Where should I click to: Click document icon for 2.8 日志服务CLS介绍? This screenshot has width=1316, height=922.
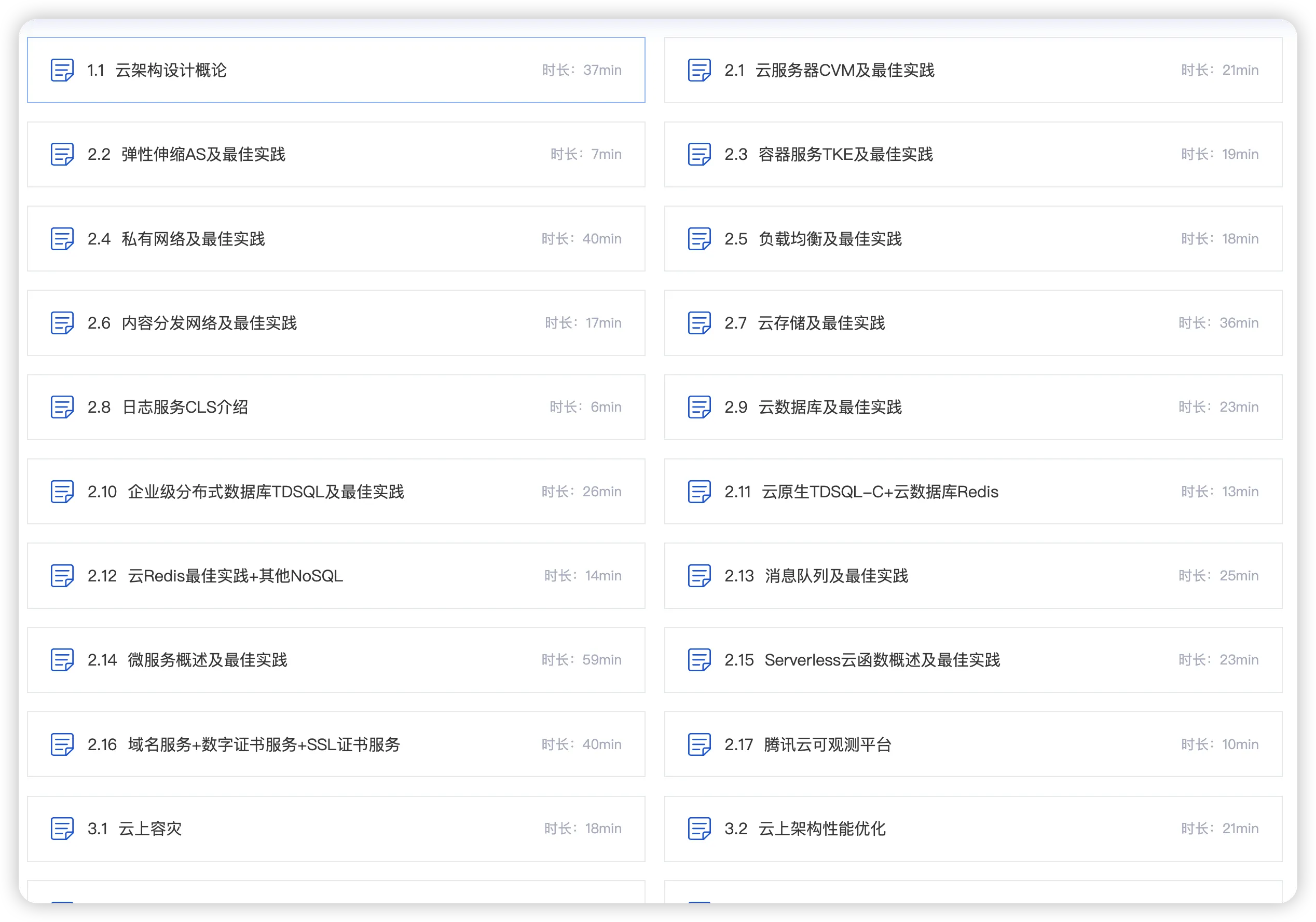(x=62, y=407)
